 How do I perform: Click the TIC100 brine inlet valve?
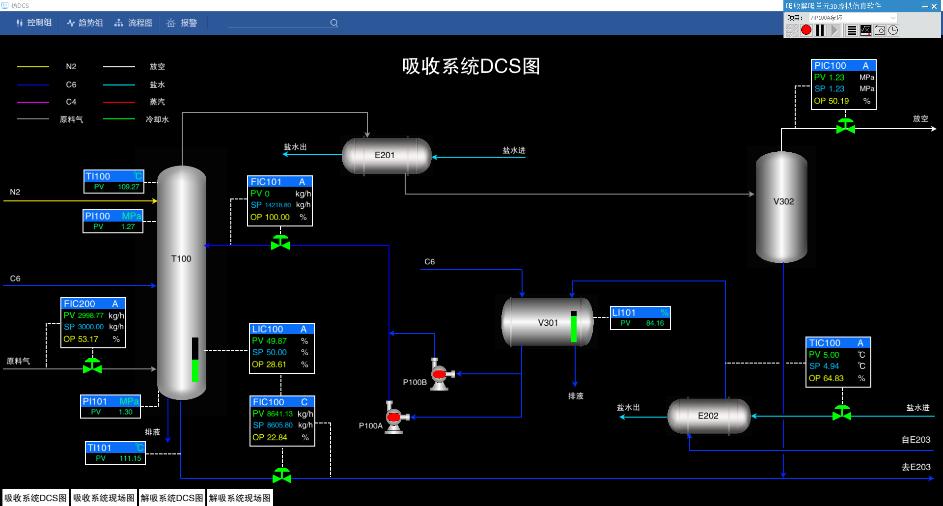pyautogui.click(x=842, y=412)
